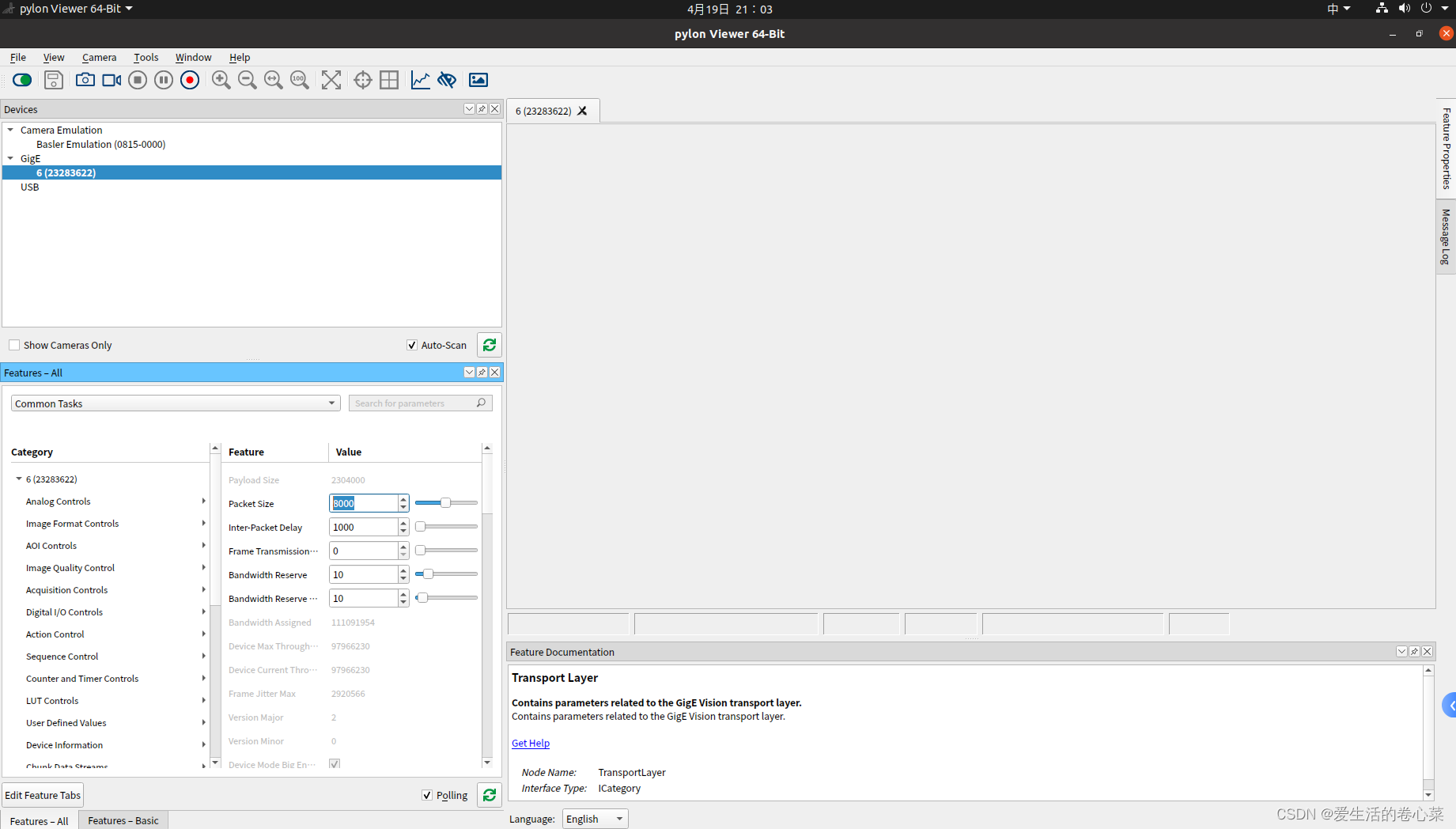This screenshot has height=829, width=1456.
Task: Open the View menu
Action: click(x=54, y=57)
